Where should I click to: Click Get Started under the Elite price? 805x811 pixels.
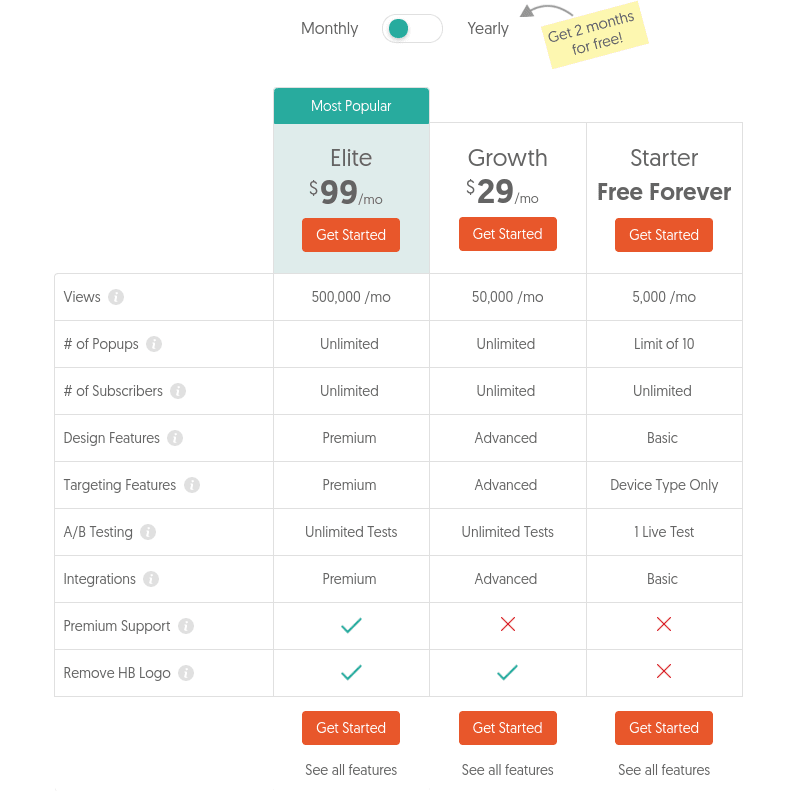click(x=351, y=235)
